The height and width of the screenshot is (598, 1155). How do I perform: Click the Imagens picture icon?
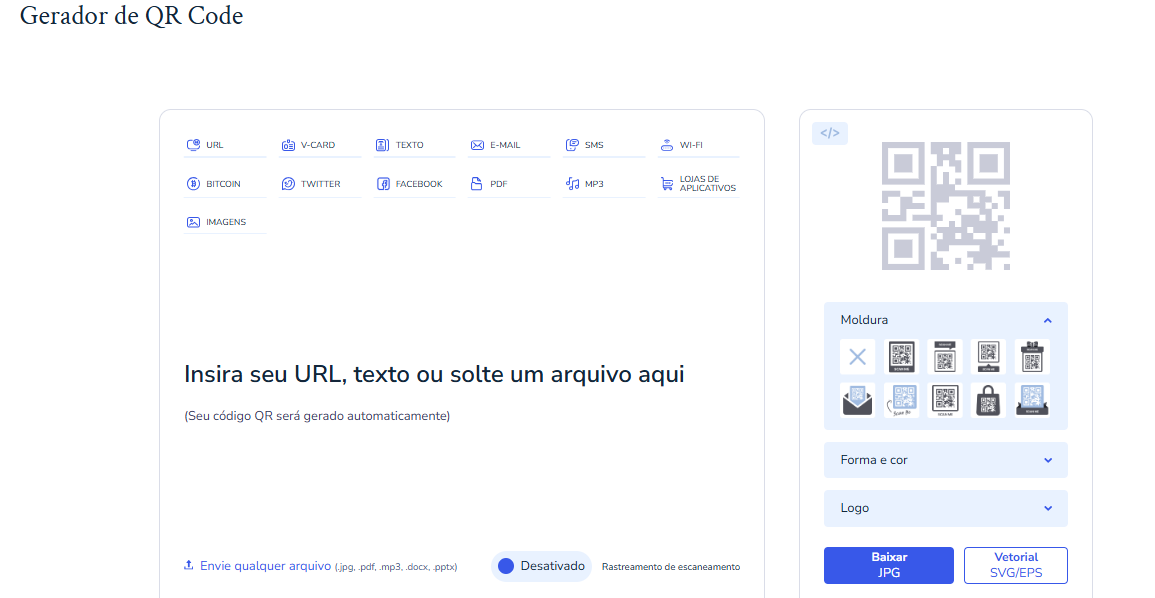[x=193, y=222]
